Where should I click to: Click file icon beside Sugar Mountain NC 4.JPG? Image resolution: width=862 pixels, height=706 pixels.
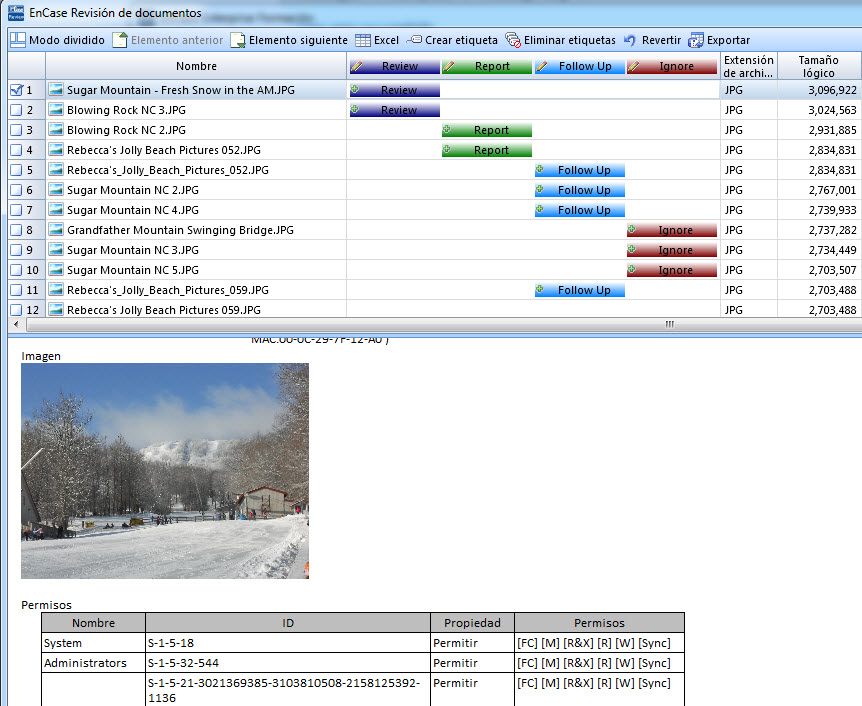click(x=56, y=210)
